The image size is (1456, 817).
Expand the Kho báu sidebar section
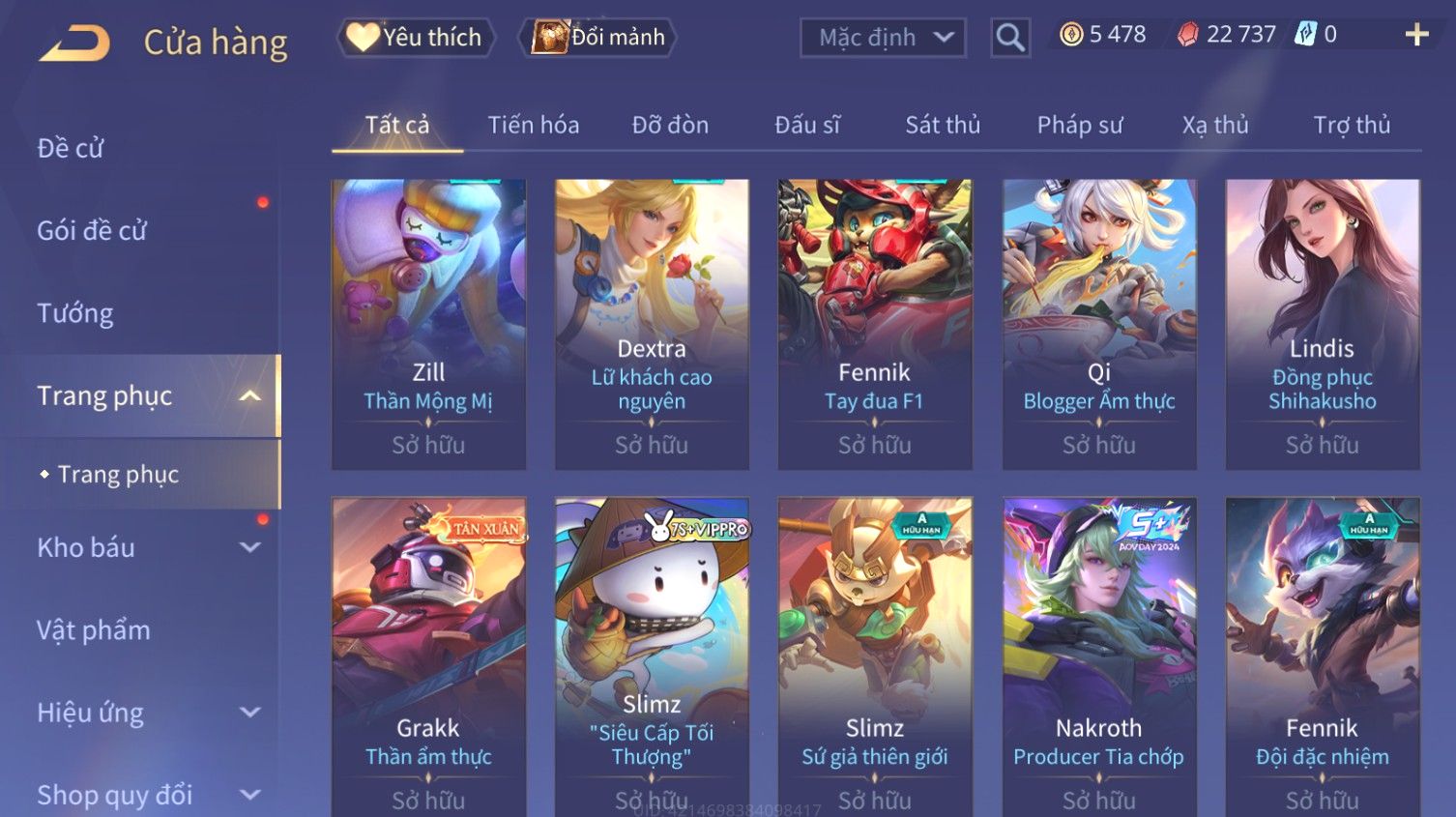[x=249, y=547]
